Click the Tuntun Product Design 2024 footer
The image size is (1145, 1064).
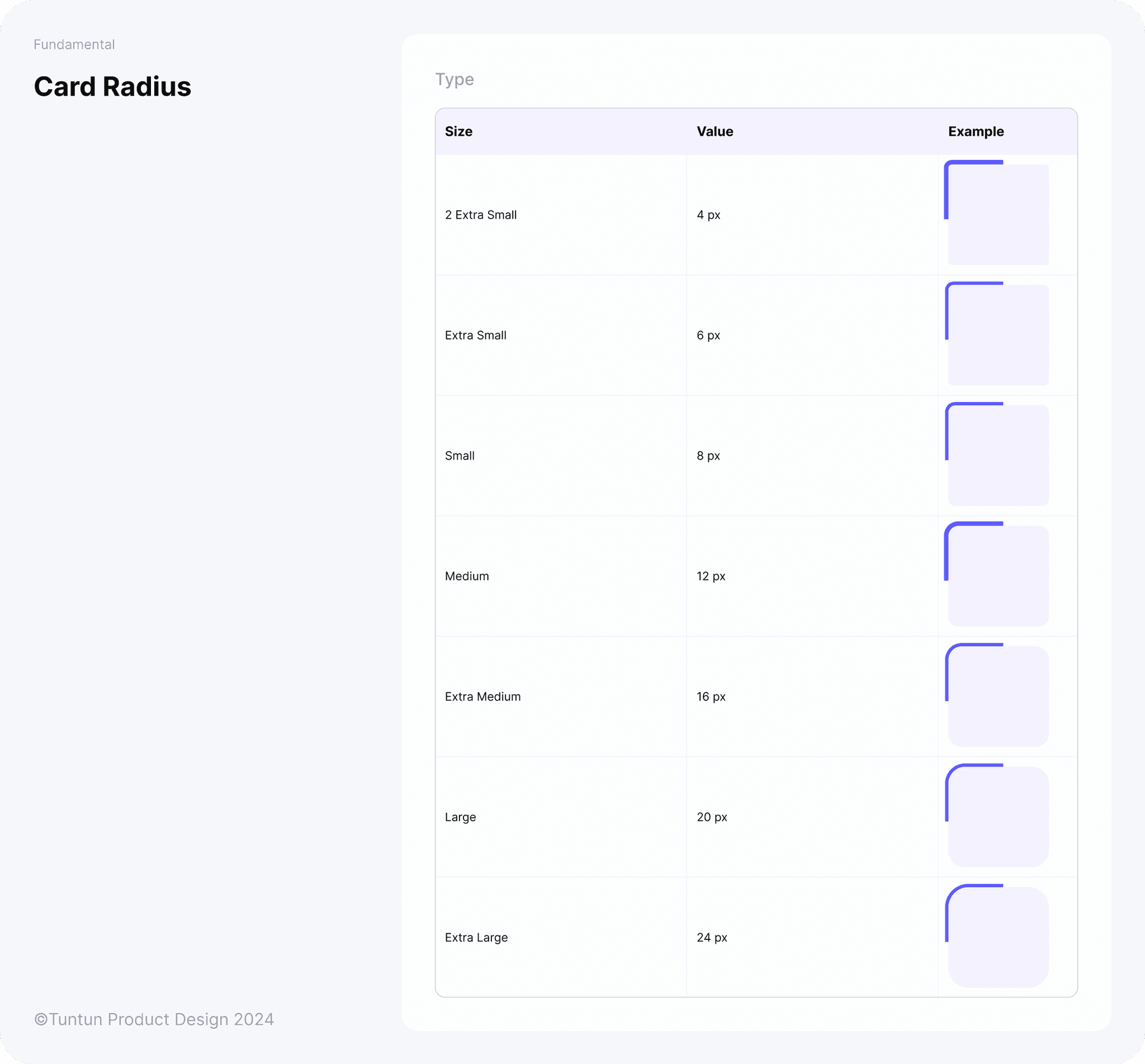(x=154, y=1019)
